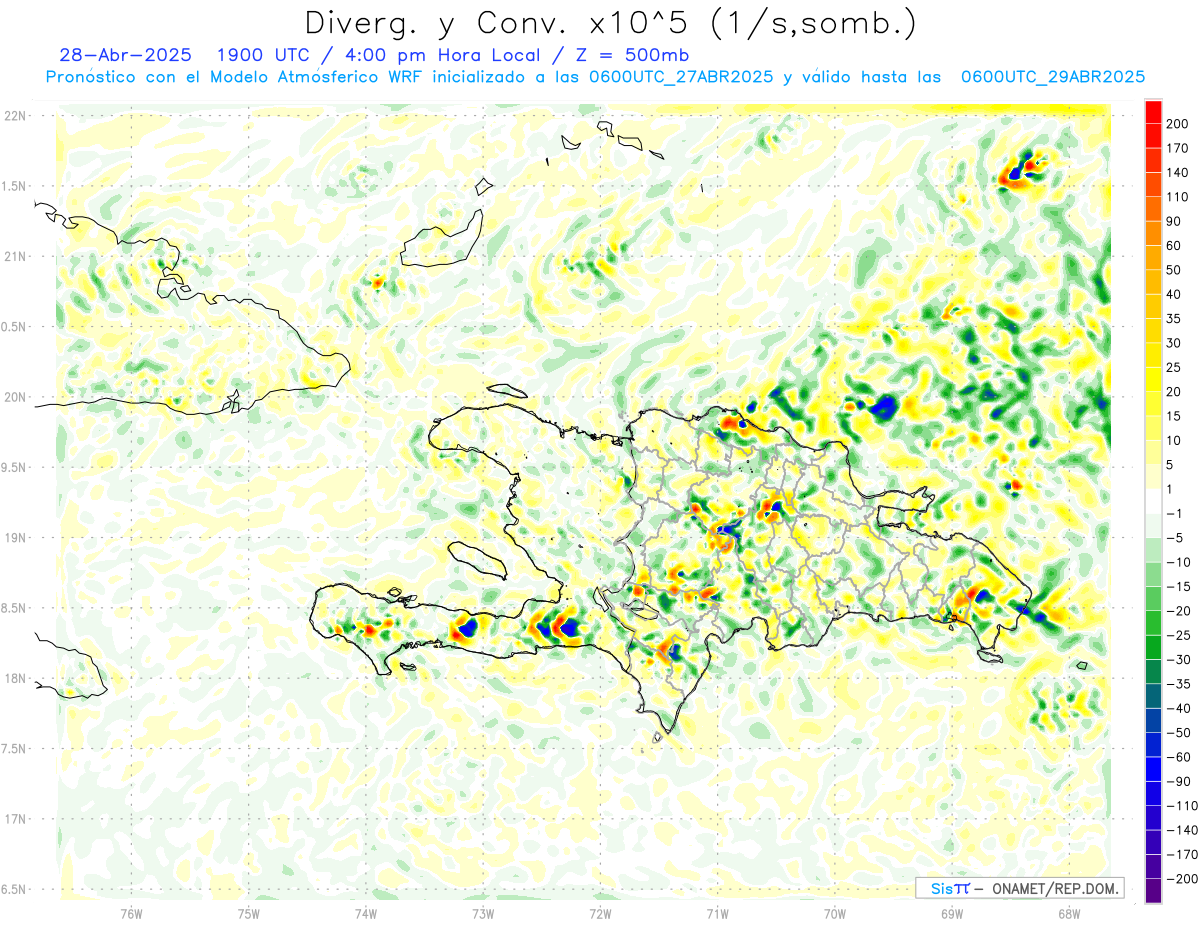This screenshot has width=1200, height=927.
Task: Click the '76W' longitude label
Action: click(x=131, y=913)
